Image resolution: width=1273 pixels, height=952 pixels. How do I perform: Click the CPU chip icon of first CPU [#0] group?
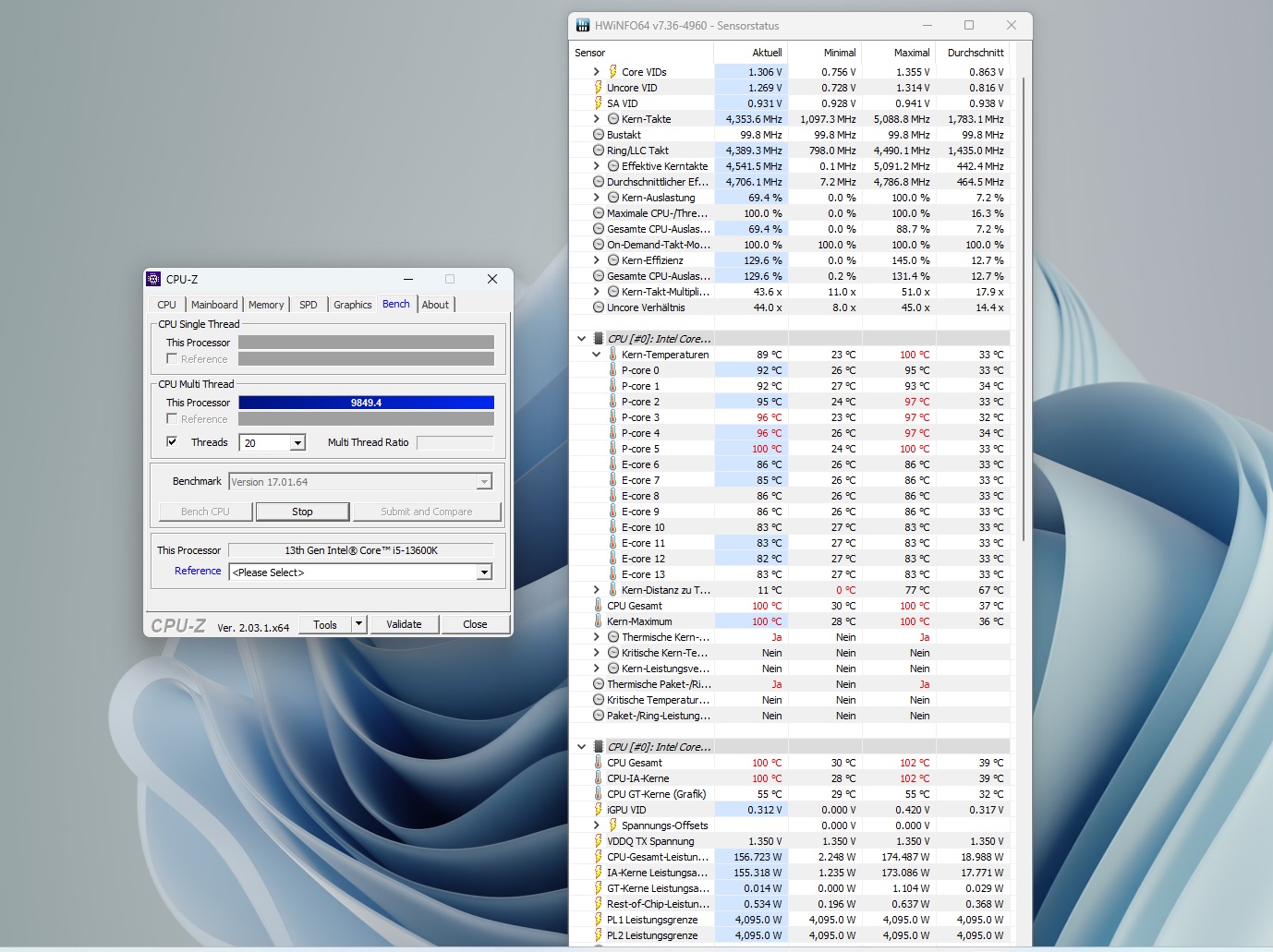click(598, 338)
